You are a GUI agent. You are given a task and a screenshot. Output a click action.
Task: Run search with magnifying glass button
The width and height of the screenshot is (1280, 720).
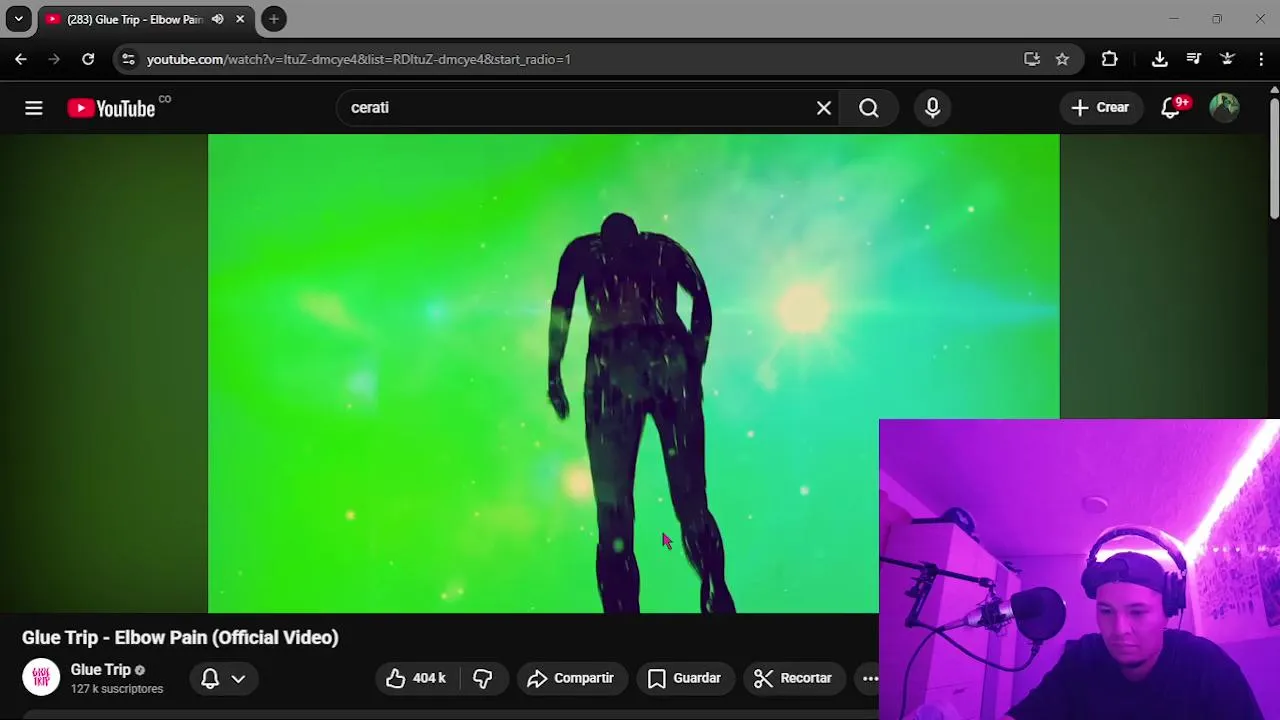coord(869,108)
